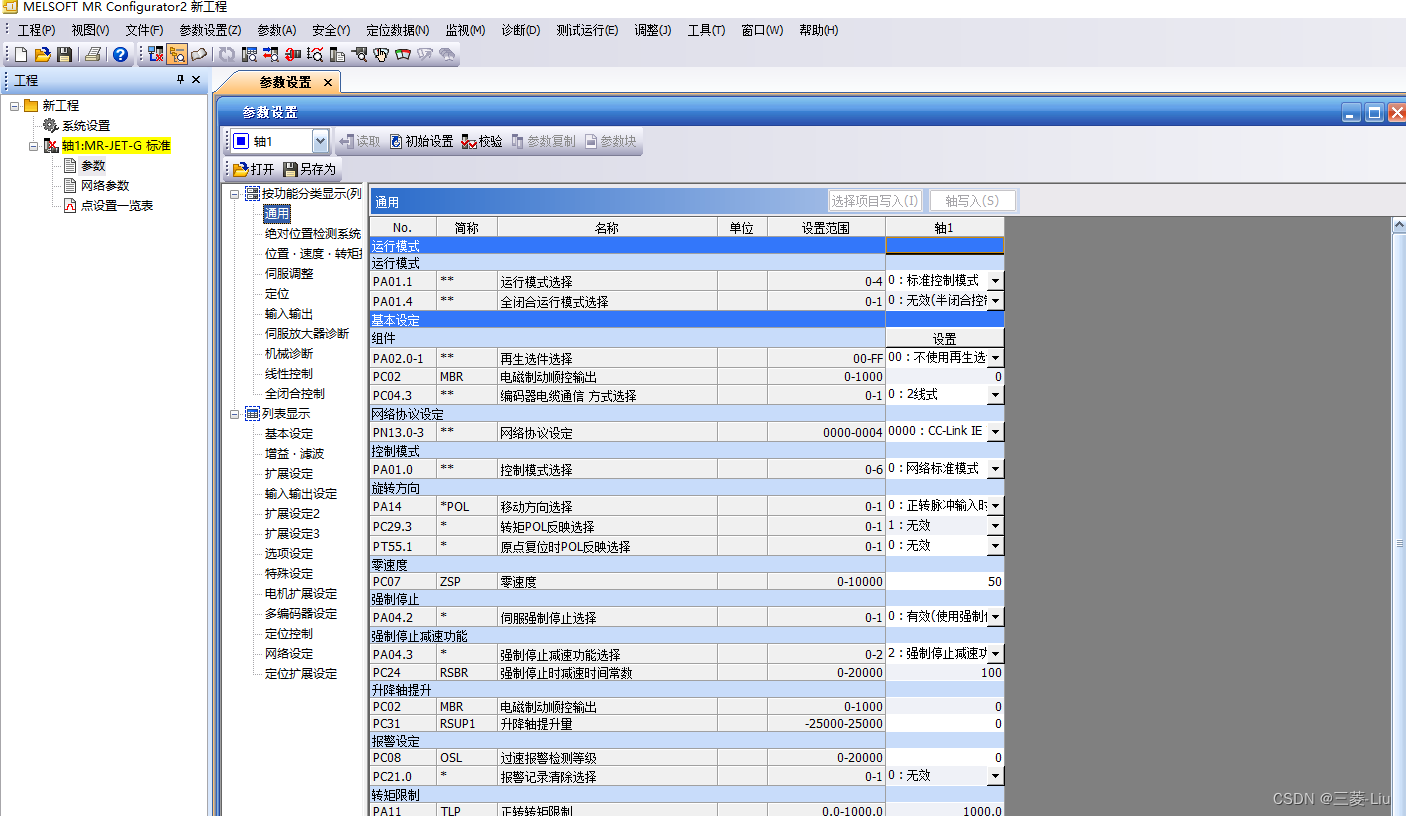
Task: Click the Save project toolbar icon
Action: [64, 54]
